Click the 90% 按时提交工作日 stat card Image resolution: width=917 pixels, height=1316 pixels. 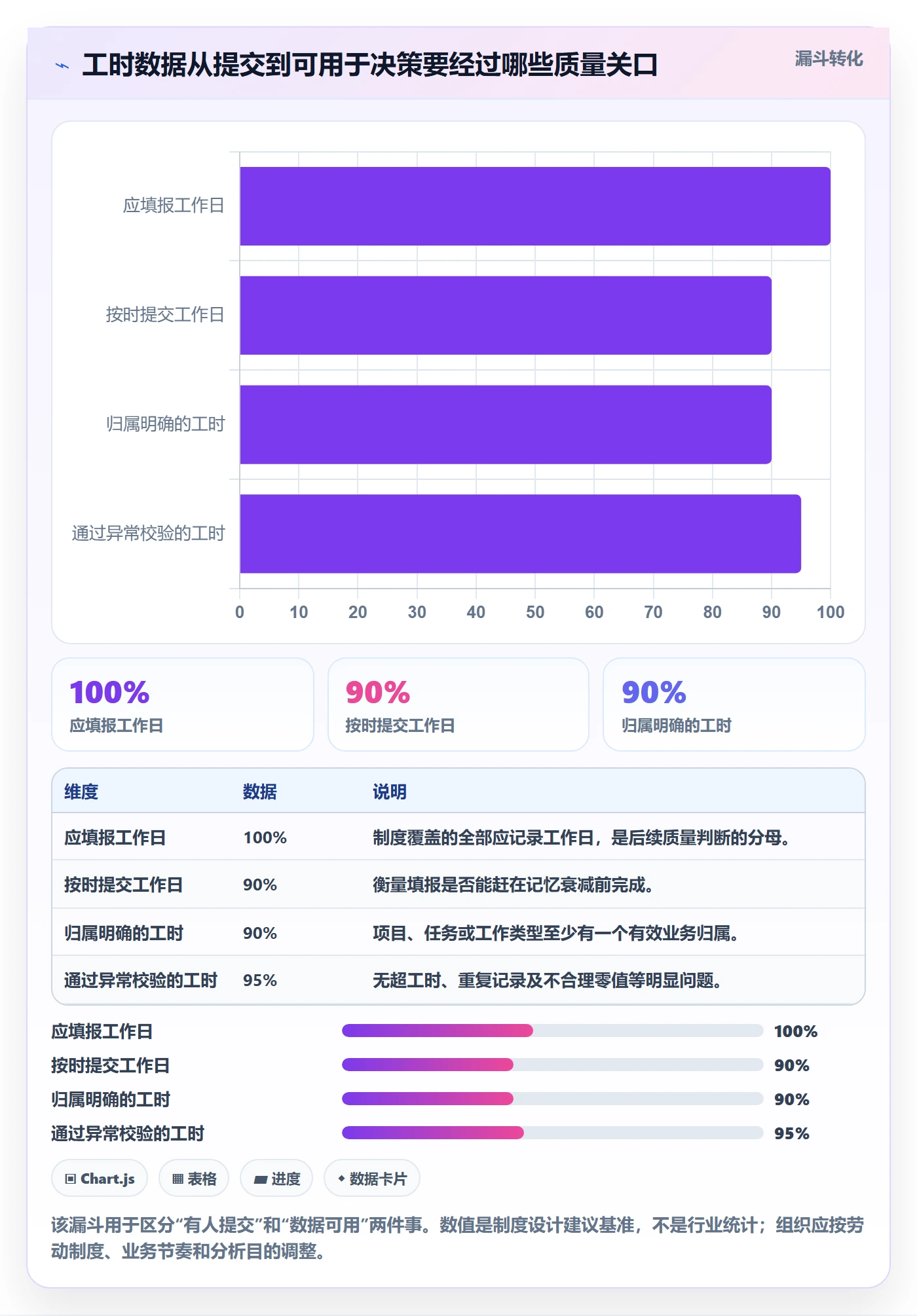point(458,704)
